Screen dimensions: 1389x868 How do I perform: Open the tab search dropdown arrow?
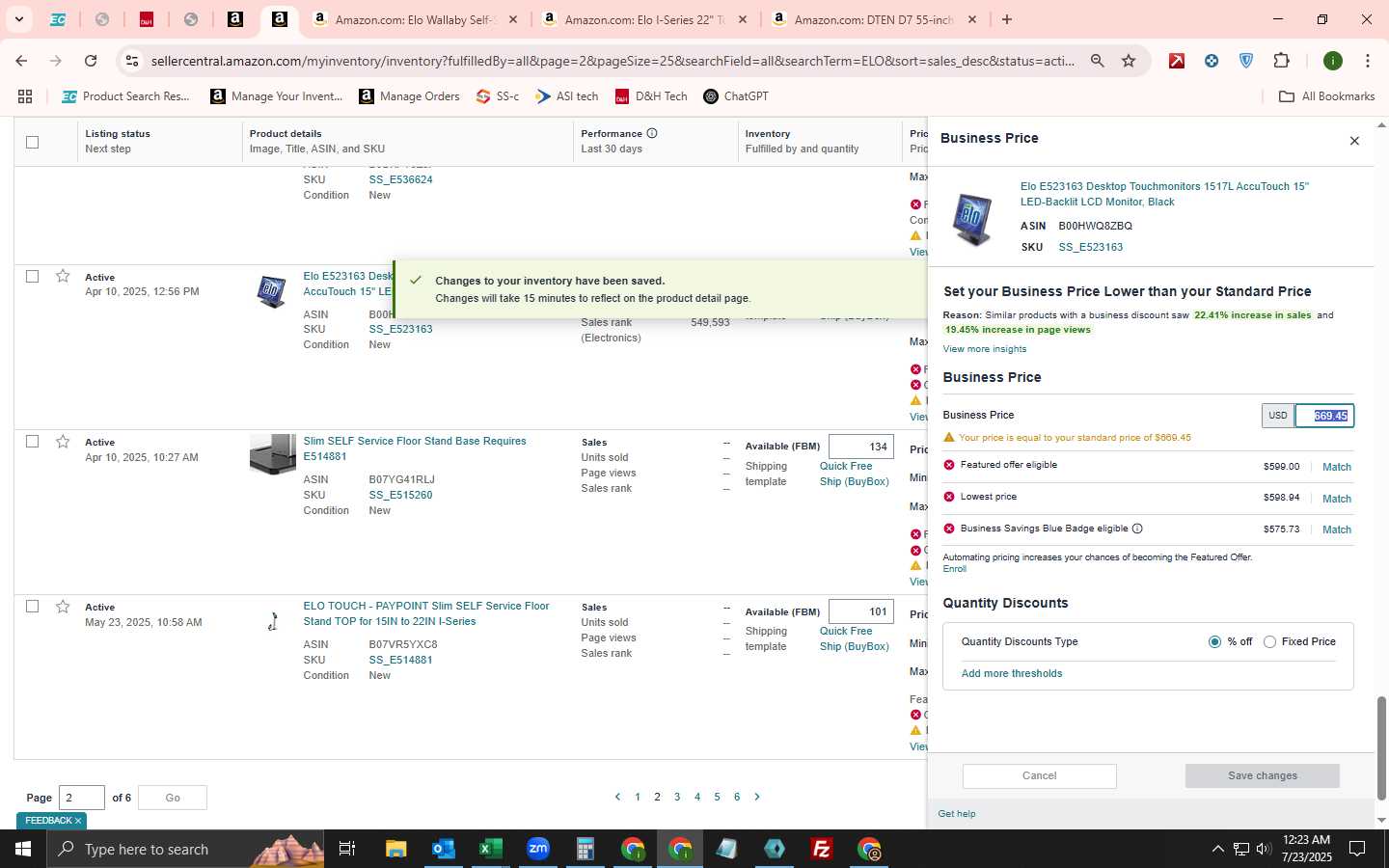coord(18,19)
